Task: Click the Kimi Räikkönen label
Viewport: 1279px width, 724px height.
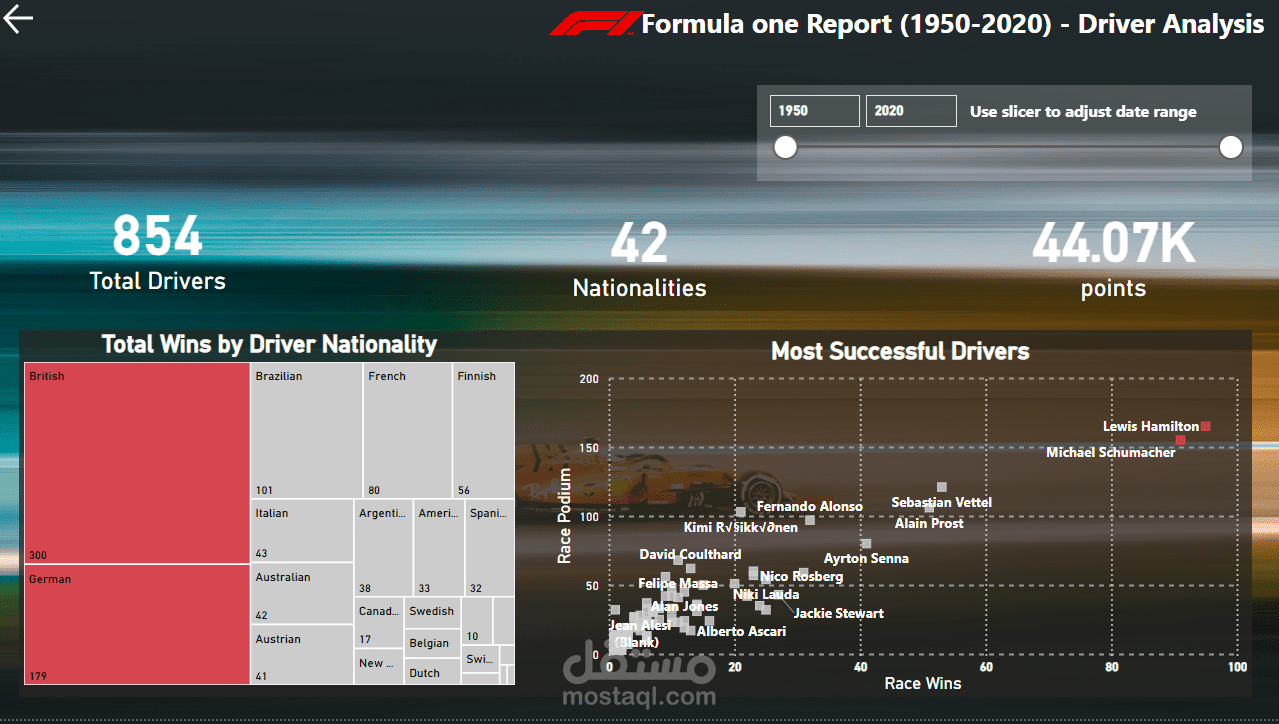Action: pyautogui.click(x=741, y=527)
